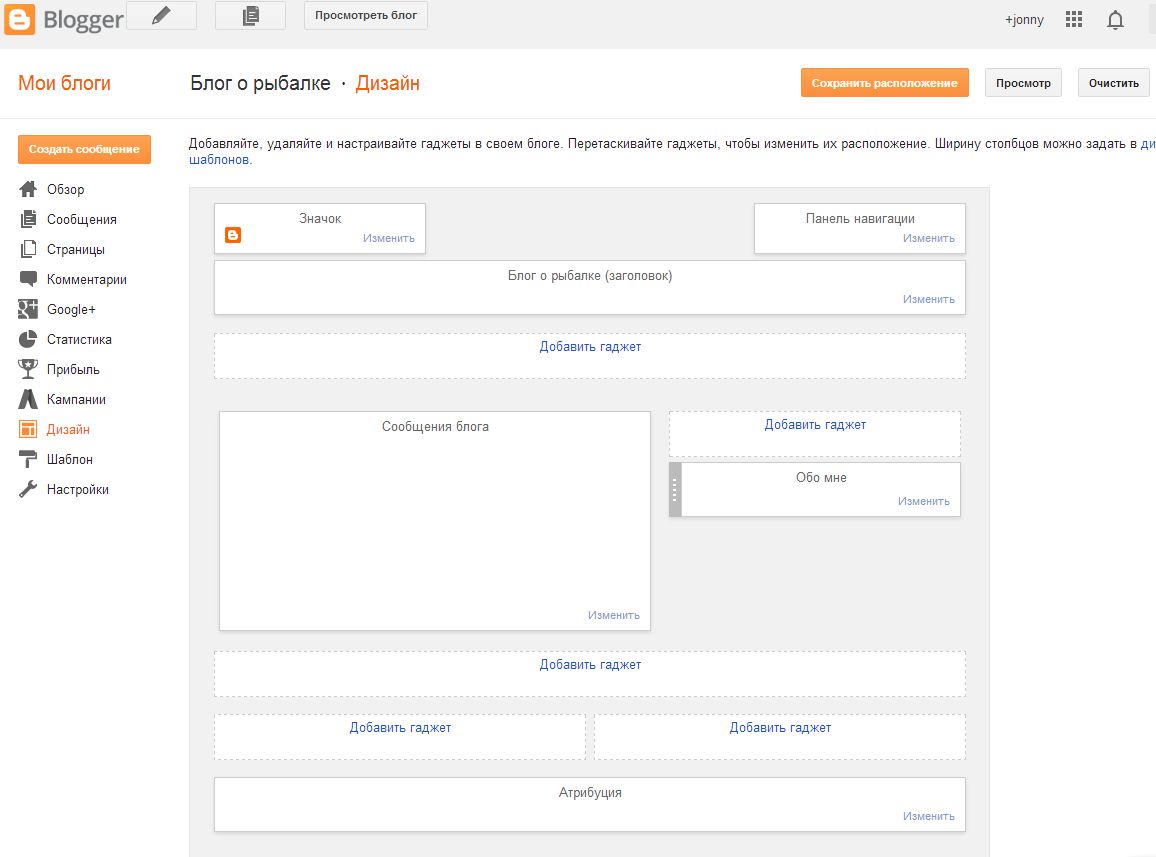Click the Статистика pie chart icon
The image size is (1156, 857).
28,339
